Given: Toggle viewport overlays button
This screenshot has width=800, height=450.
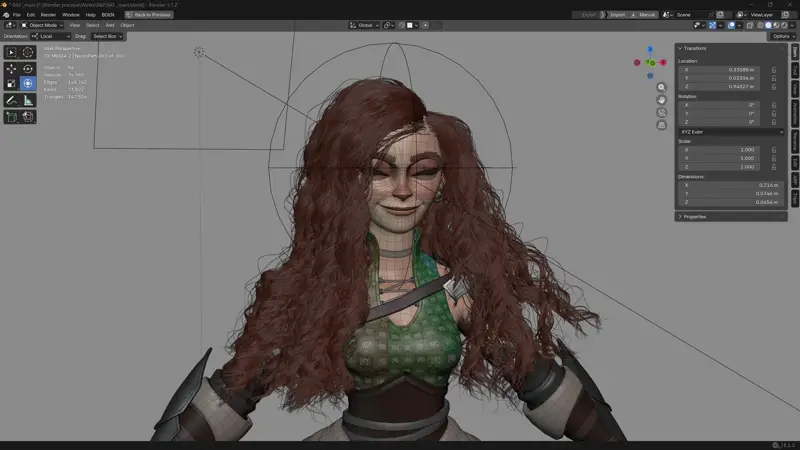Looking at the screenshot, I should [x=731, y=25].
